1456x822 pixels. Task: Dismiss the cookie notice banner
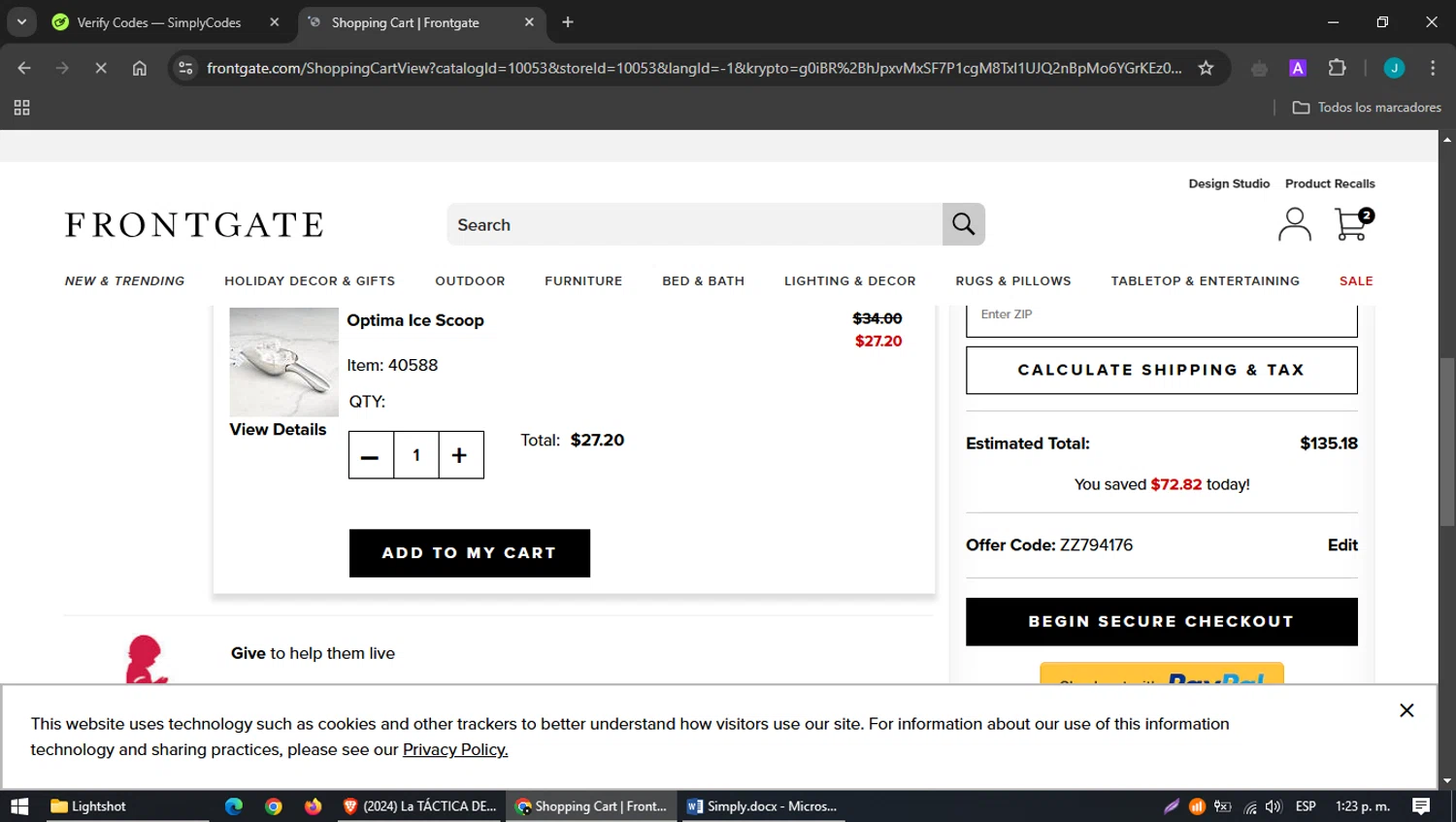pyautogui.click(x=1406, y=710)
